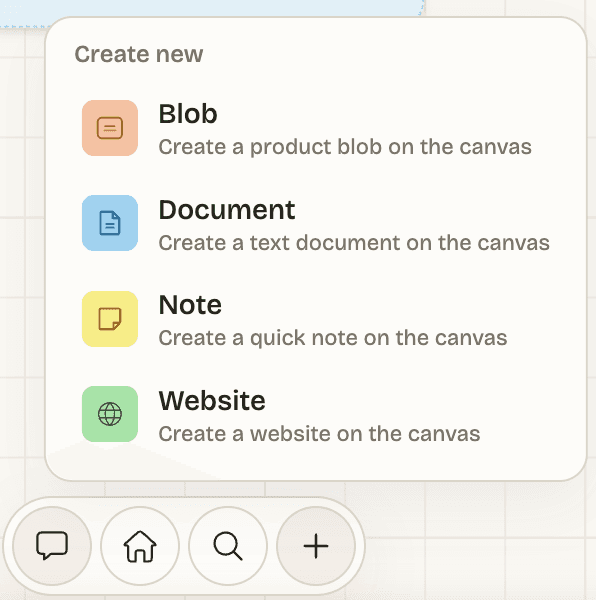Choose the Document menu title
This screenshot has height=600, width=596.
(227, 210)
